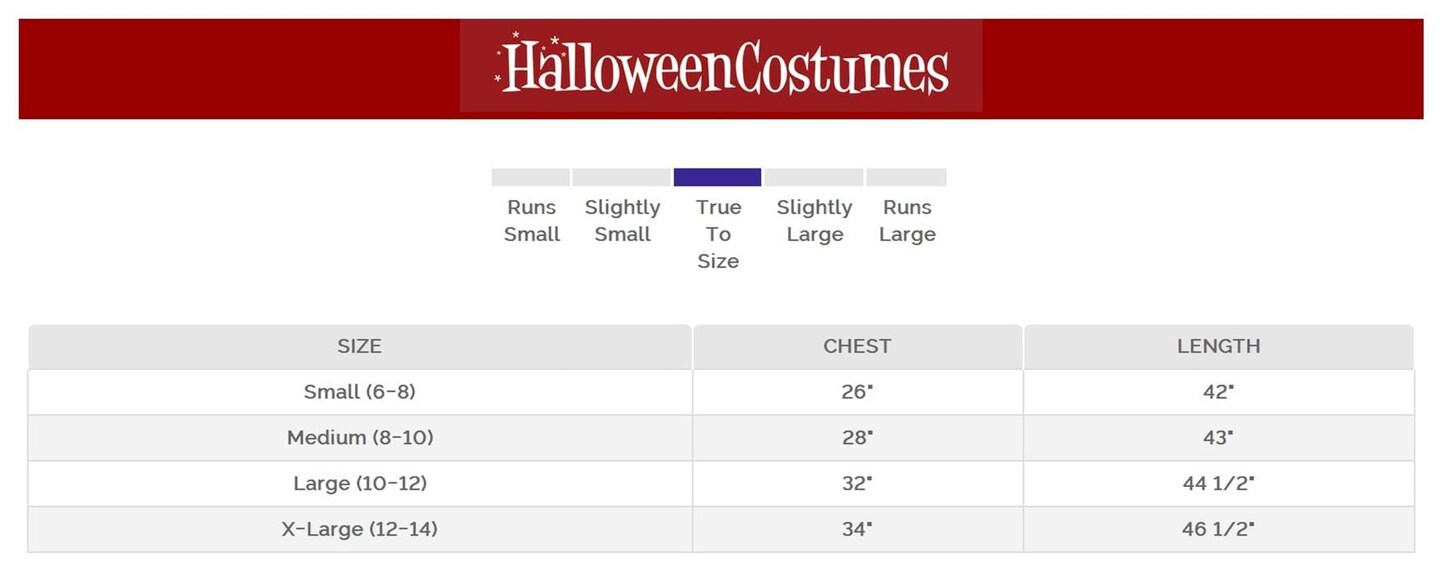Viewport: 1440px width, 580px height.
Task: Click the 46 1/2" length cell
Action: [1218, 529]
